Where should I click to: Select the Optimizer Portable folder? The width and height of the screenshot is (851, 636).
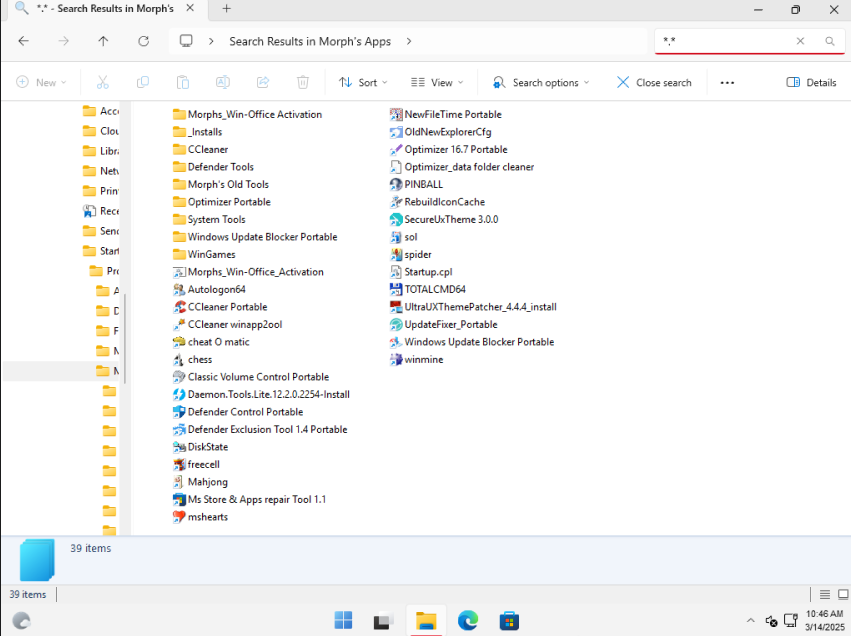click(222, 202)
